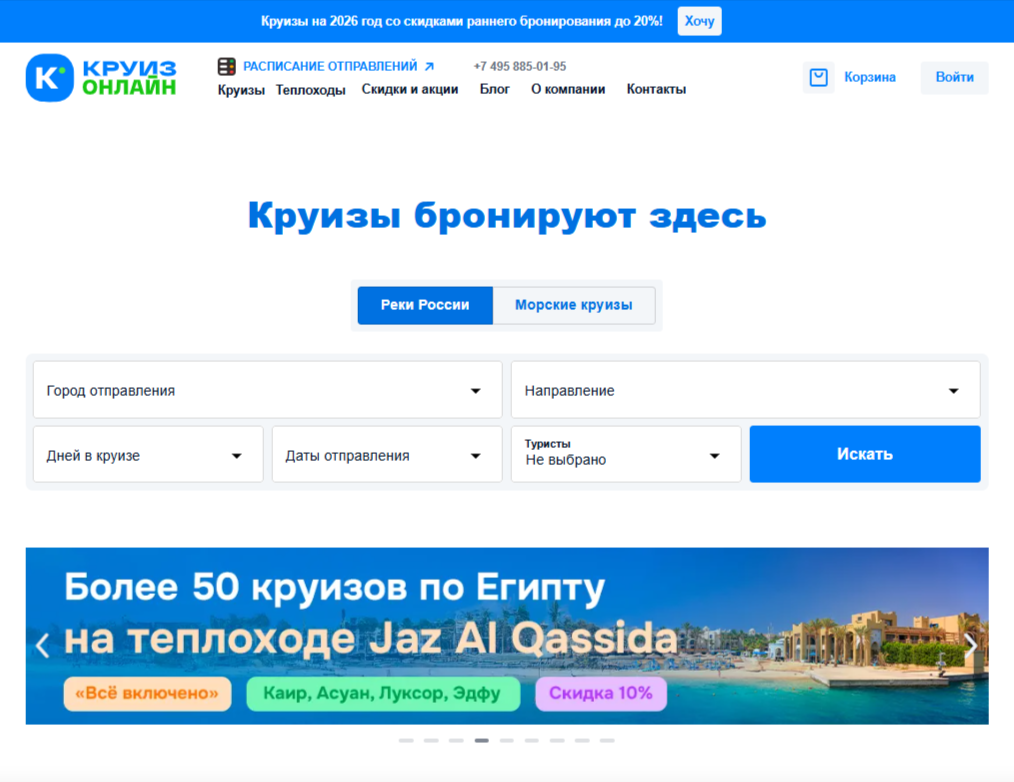1014x782 pixels.
Task: Select the fifth carousel indicator dot
Action: point(505,741)
